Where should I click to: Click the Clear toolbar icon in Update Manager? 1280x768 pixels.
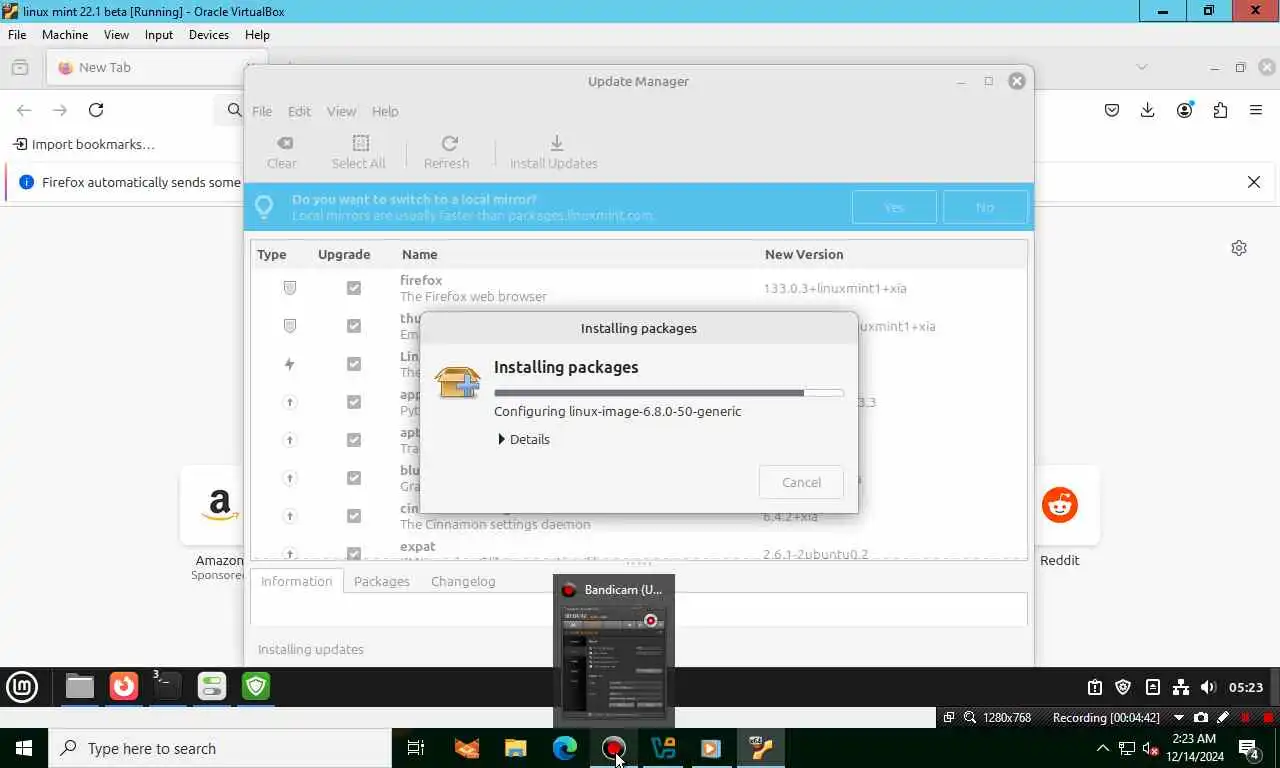[282, 152]
